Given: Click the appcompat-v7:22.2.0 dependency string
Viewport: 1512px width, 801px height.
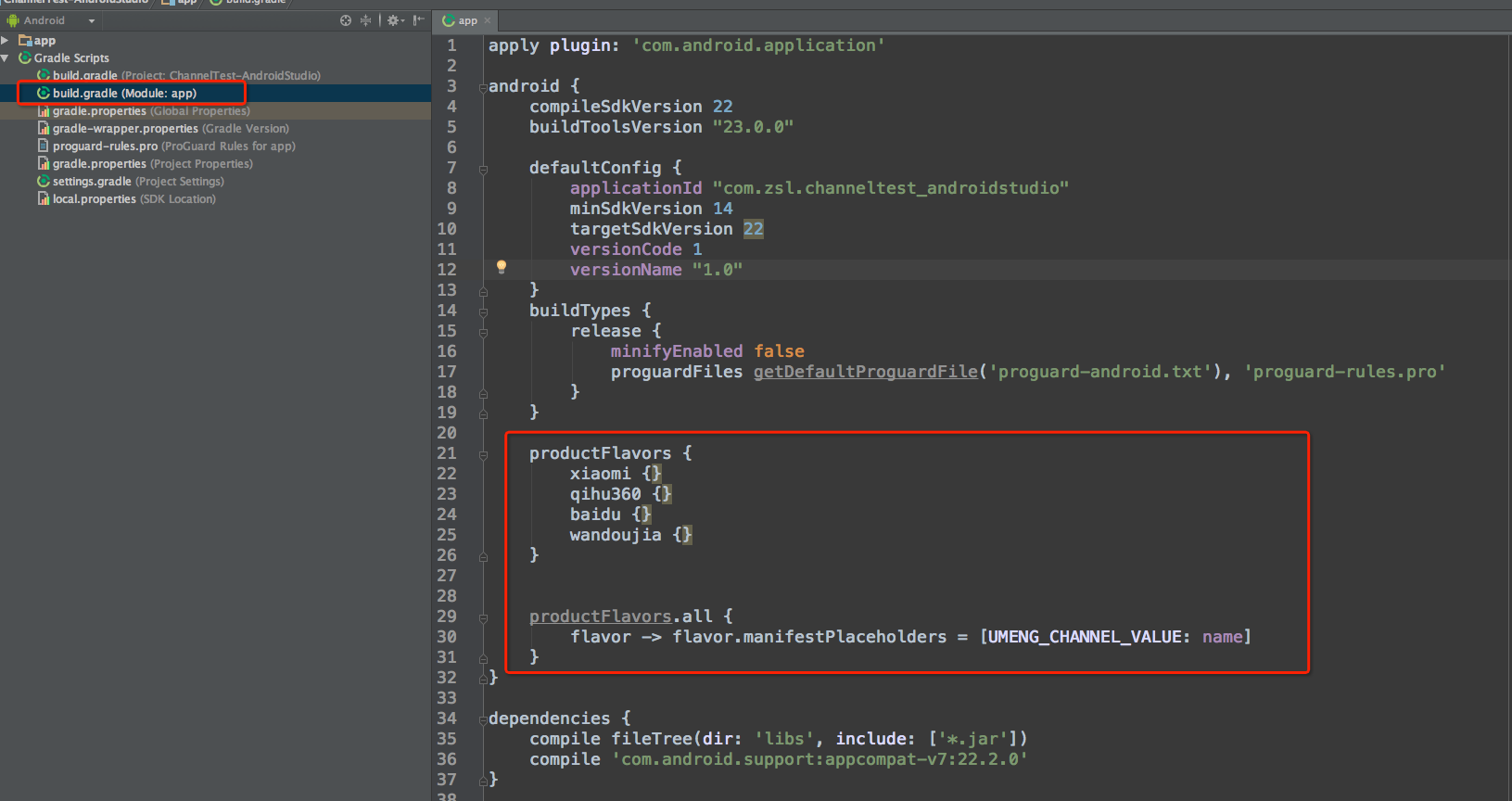Looking at the screenshot, I should coord(820,759).
